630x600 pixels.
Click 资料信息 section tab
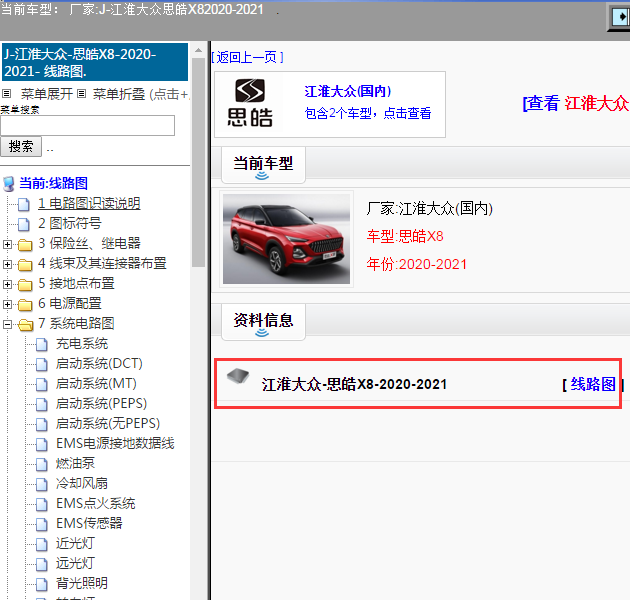(263, 322)
